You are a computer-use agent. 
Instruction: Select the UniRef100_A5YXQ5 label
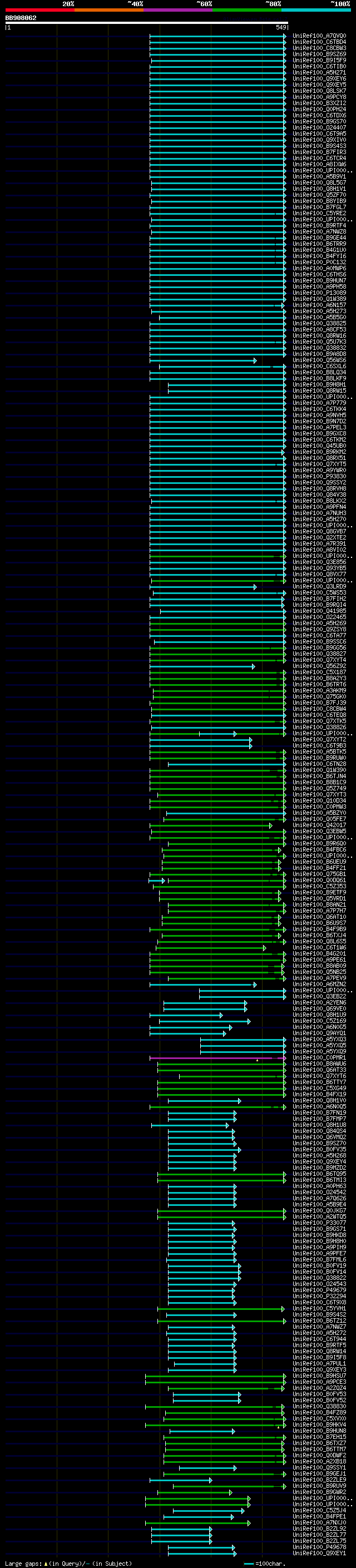(319, 1046)
